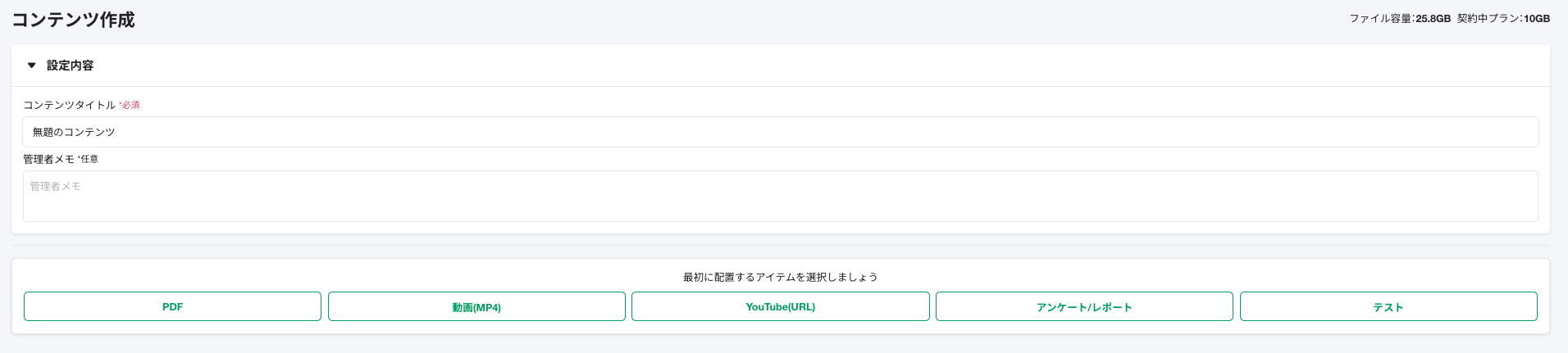The width and height of the screenshot is (1568, 353).
Task: Focus the コンテンツタイトル input field
Action: pyautogui.click(x=779, y=132)
